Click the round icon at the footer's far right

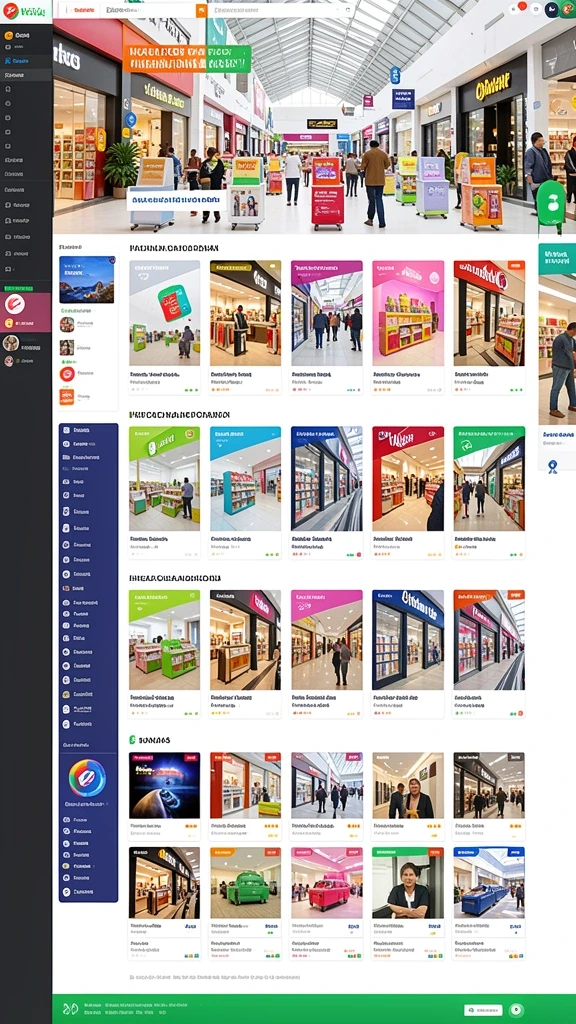tap(516, 1010)
